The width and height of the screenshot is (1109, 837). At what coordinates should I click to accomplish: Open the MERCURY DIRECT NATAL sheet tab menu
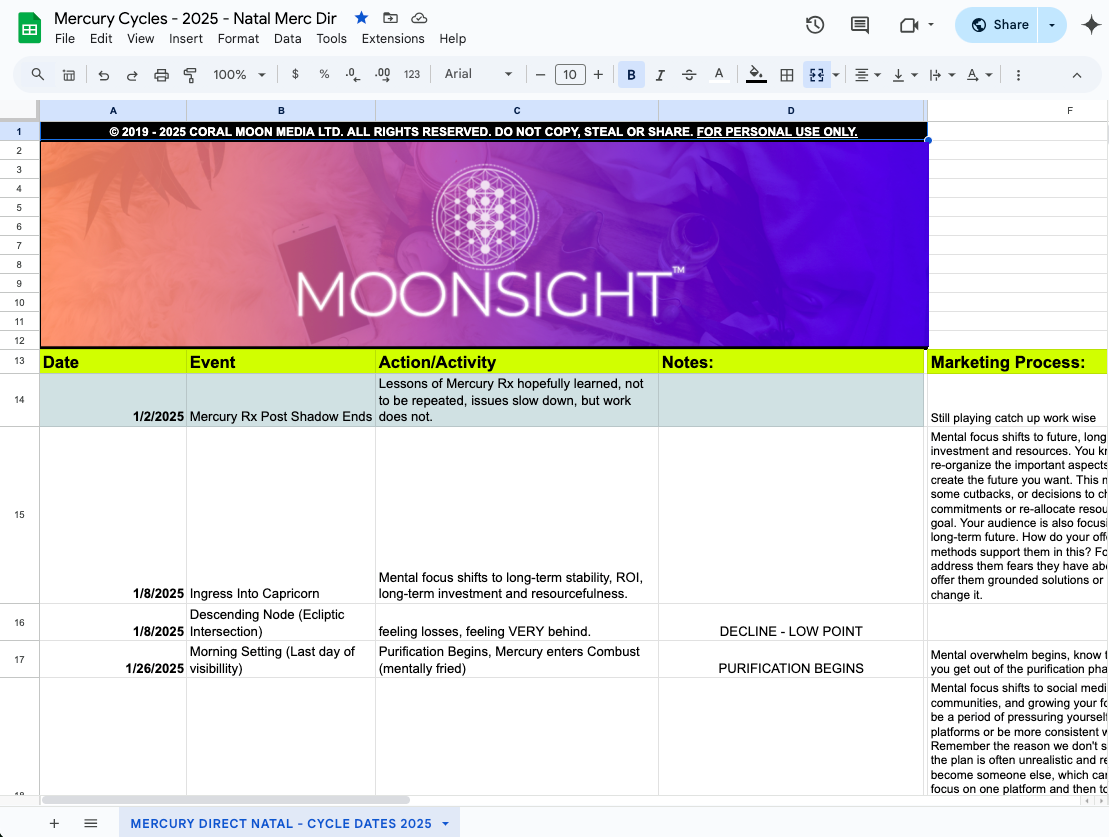coord(446,823)
